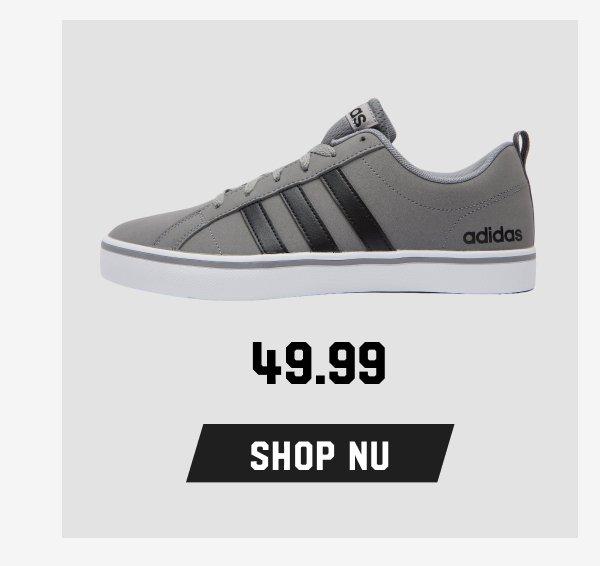The height and width of the screenshot is (566, 600).
Task: Tap the adidas label on the shoe tongue
Action: click(359, 117)
